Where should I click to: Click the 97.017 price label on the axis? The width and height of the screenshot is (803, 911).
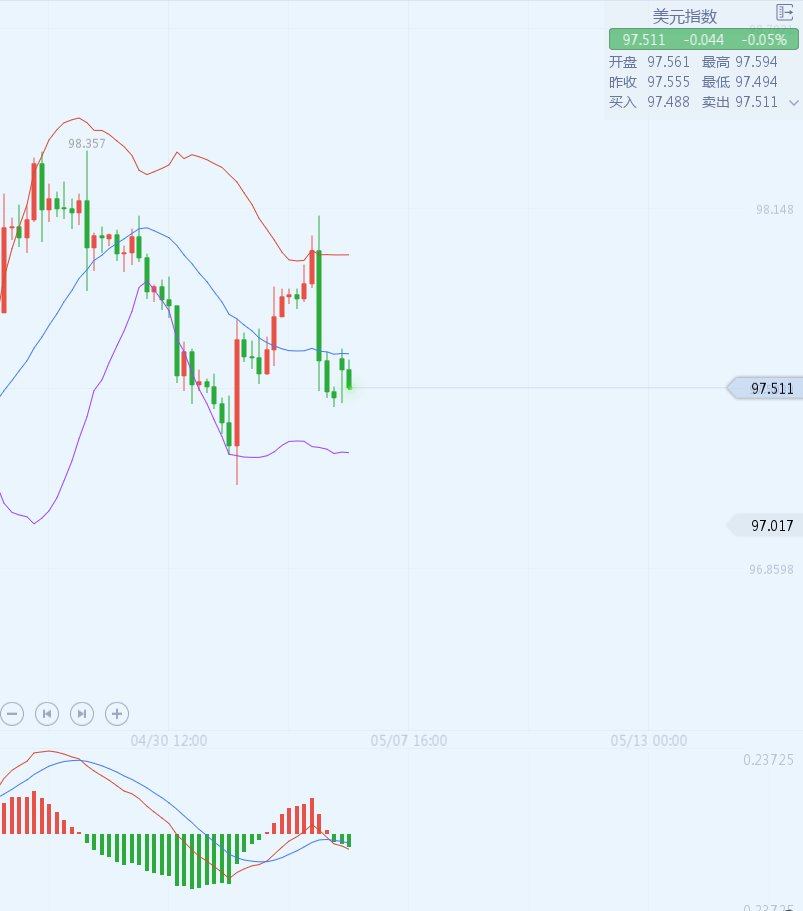(766, 525)
